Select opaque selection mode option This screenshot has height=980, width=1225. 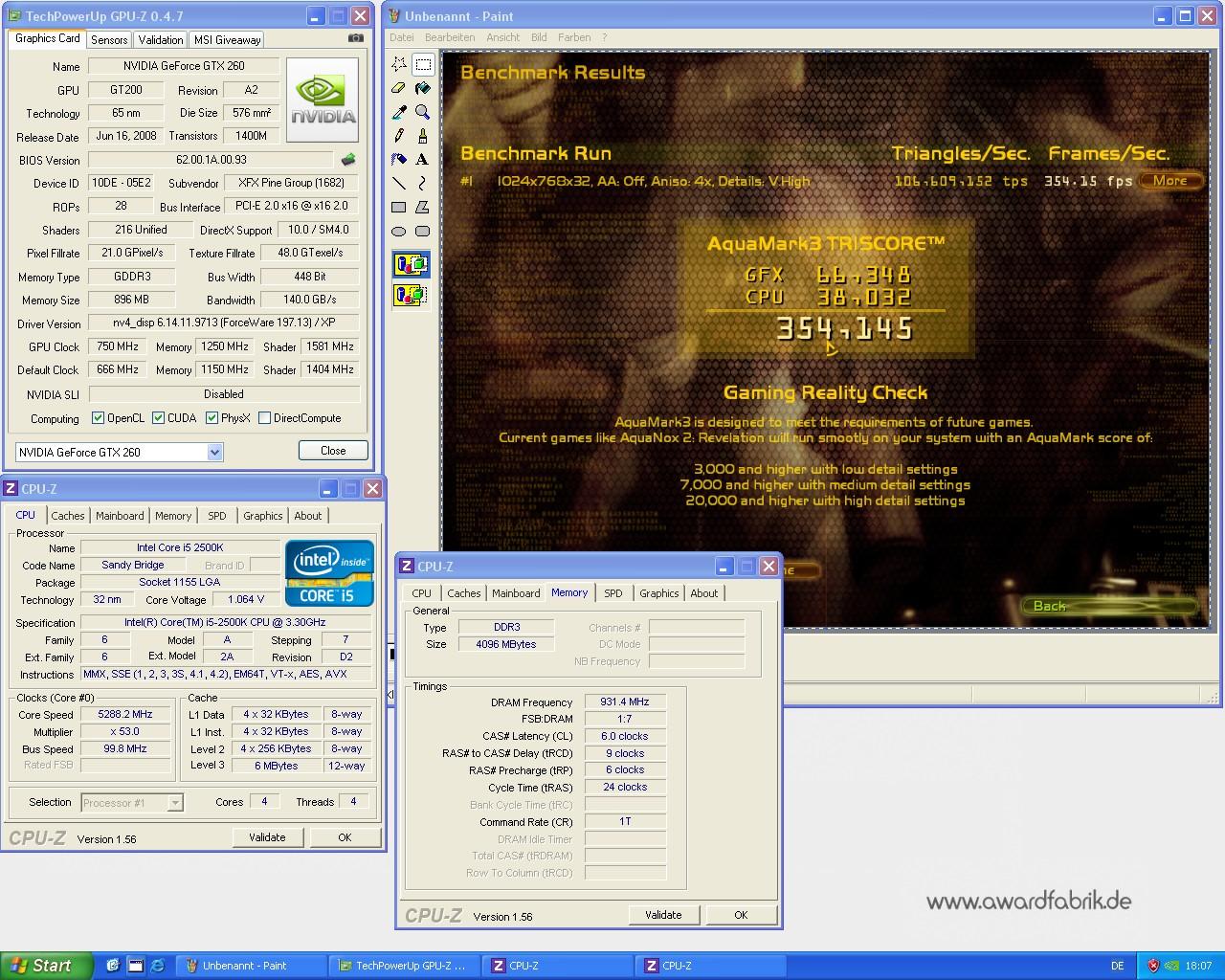[x=411, y=264]
